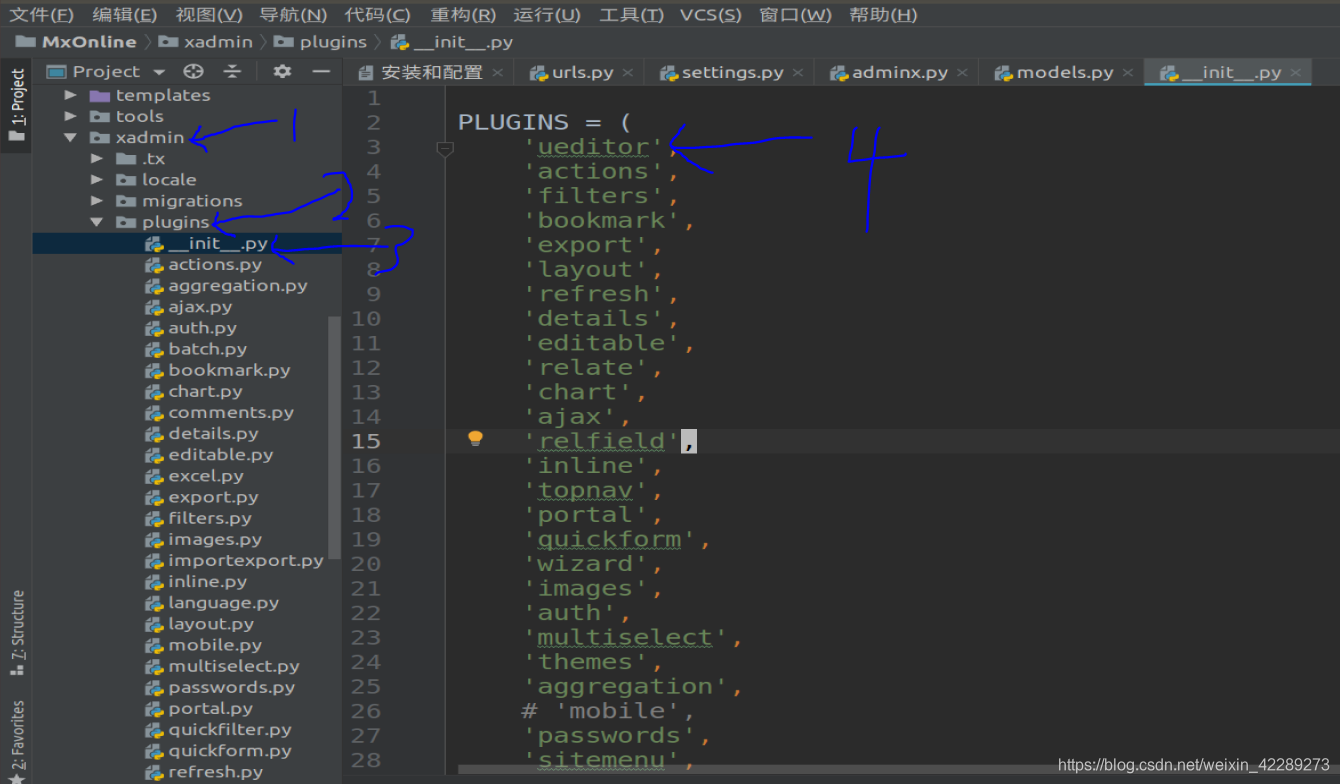Collapse the xadmin folder in project tree
This screenshot has height=784, width=1340.
click(x=69, y=137)
